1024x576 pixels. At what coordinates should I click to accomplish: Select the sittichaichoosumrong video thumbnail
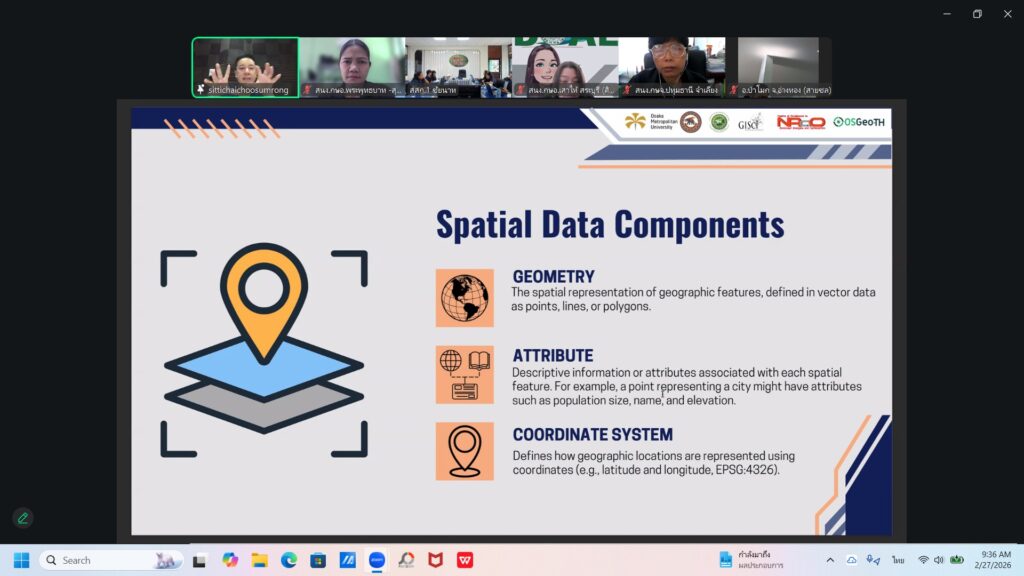click(x=245, y=67)
